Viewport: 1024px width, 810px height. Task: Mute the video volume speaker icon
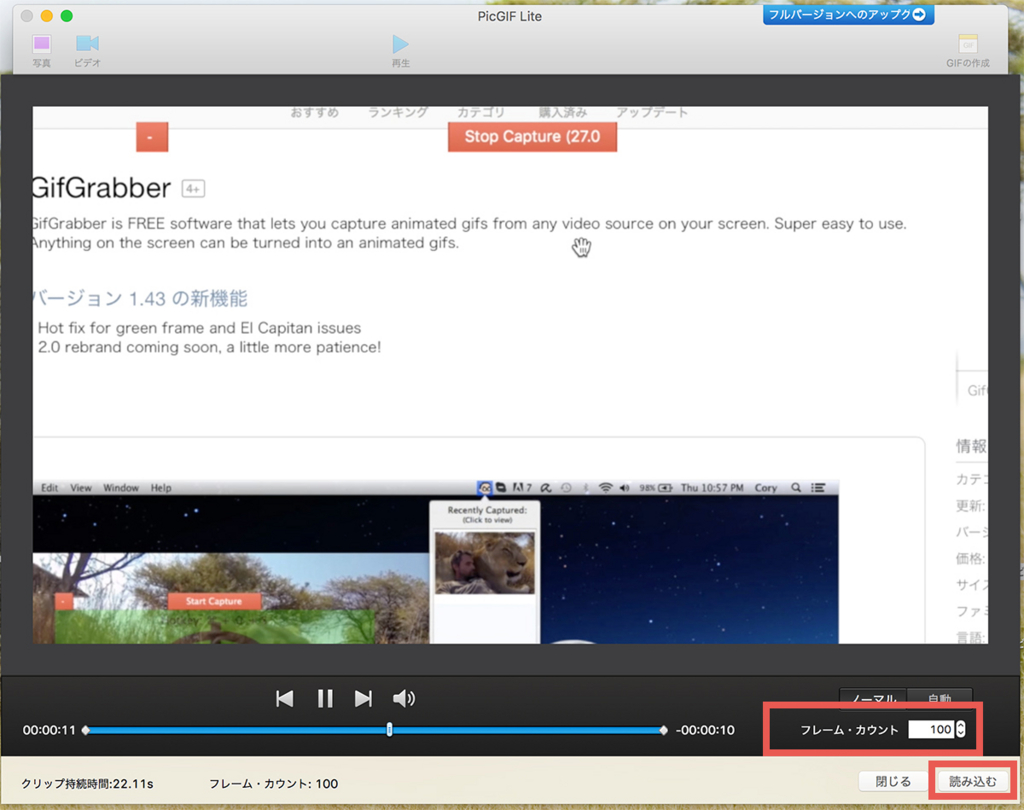click(404, 698)
